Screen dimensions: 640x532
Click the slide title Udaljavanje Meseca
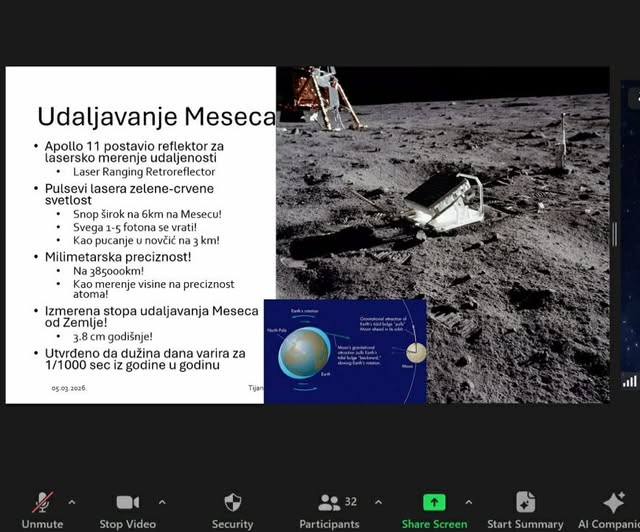156,117
